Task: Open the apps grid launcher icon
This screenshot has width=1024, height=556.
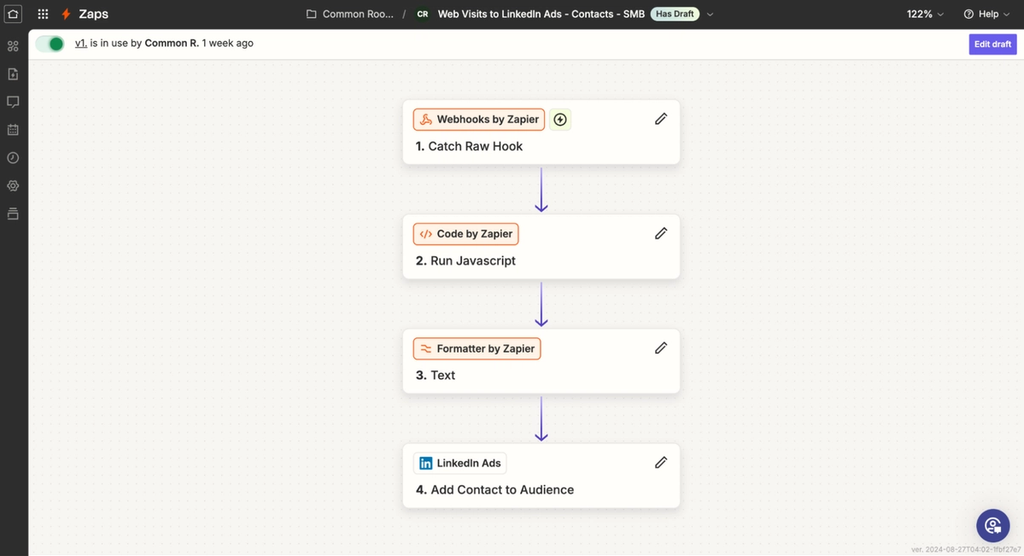Action: [42, 14]
